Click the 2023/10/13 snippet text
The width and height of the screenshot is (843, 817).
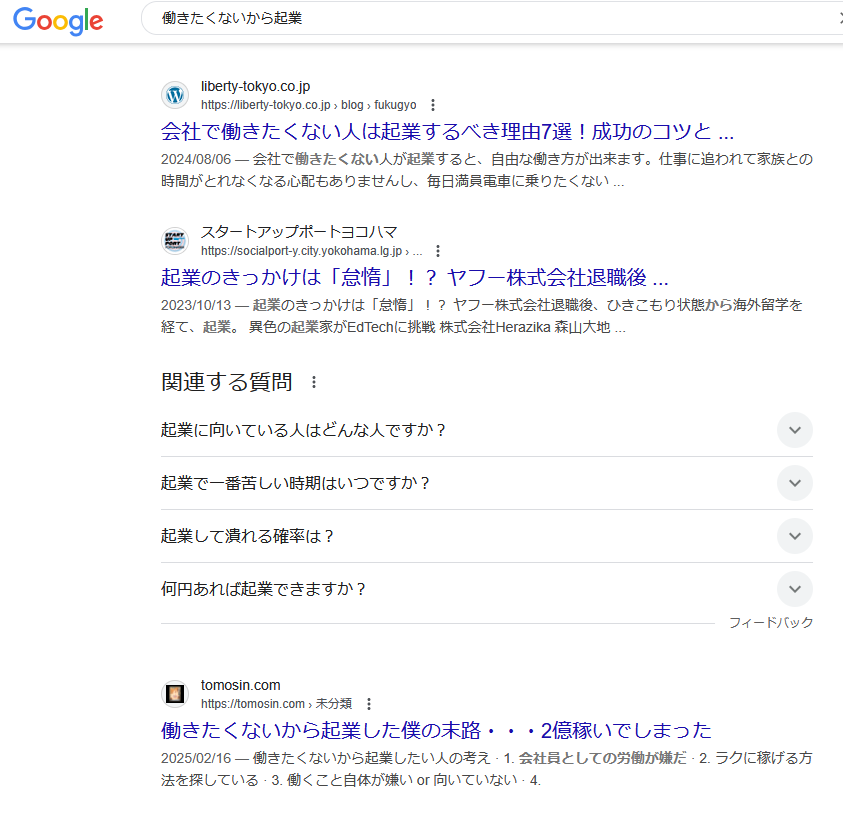click(482, 316)
